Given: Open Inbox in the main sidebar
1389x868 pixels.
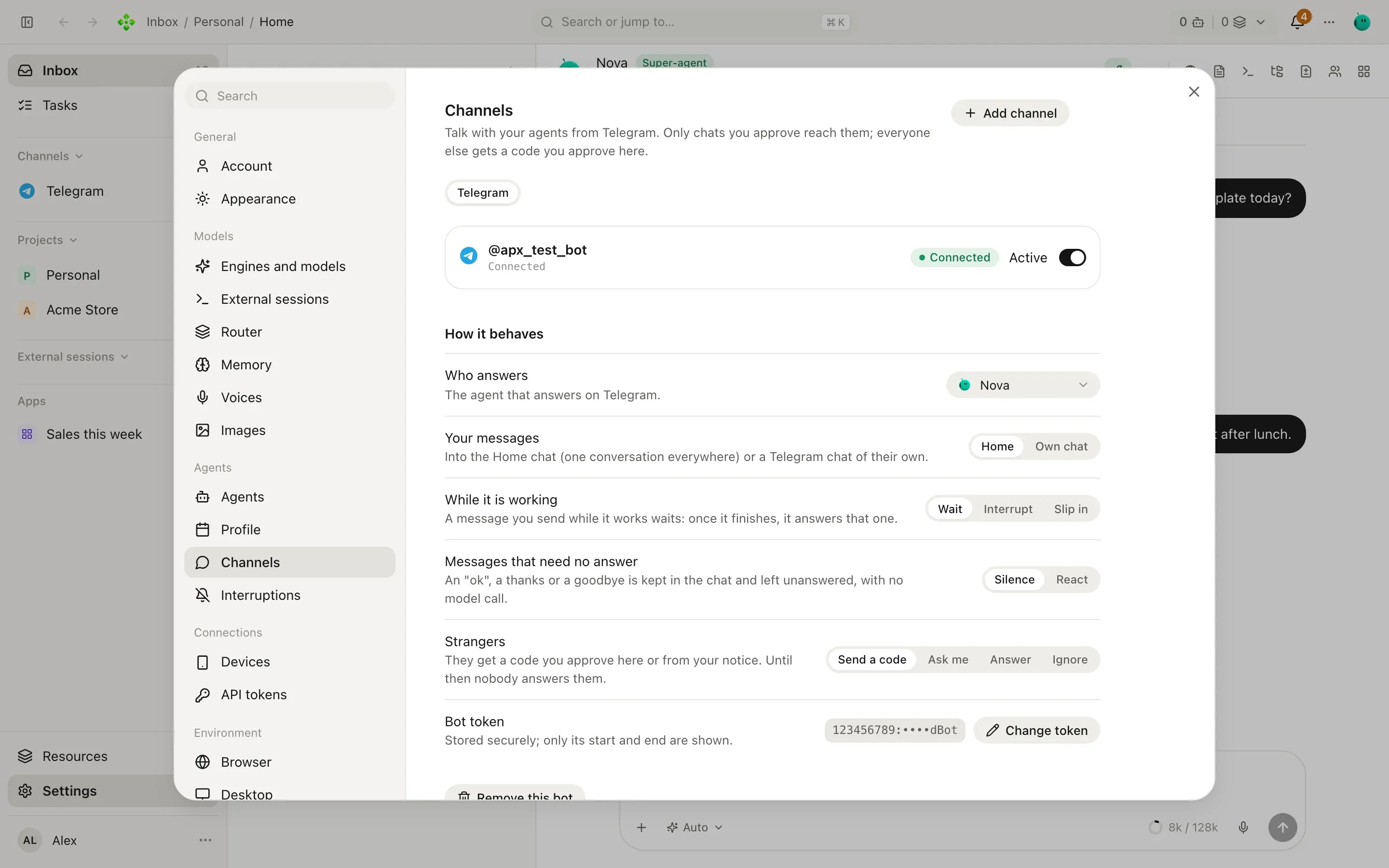Looking at the screenshot, I should pyautogui.click(x=113, y=70).
